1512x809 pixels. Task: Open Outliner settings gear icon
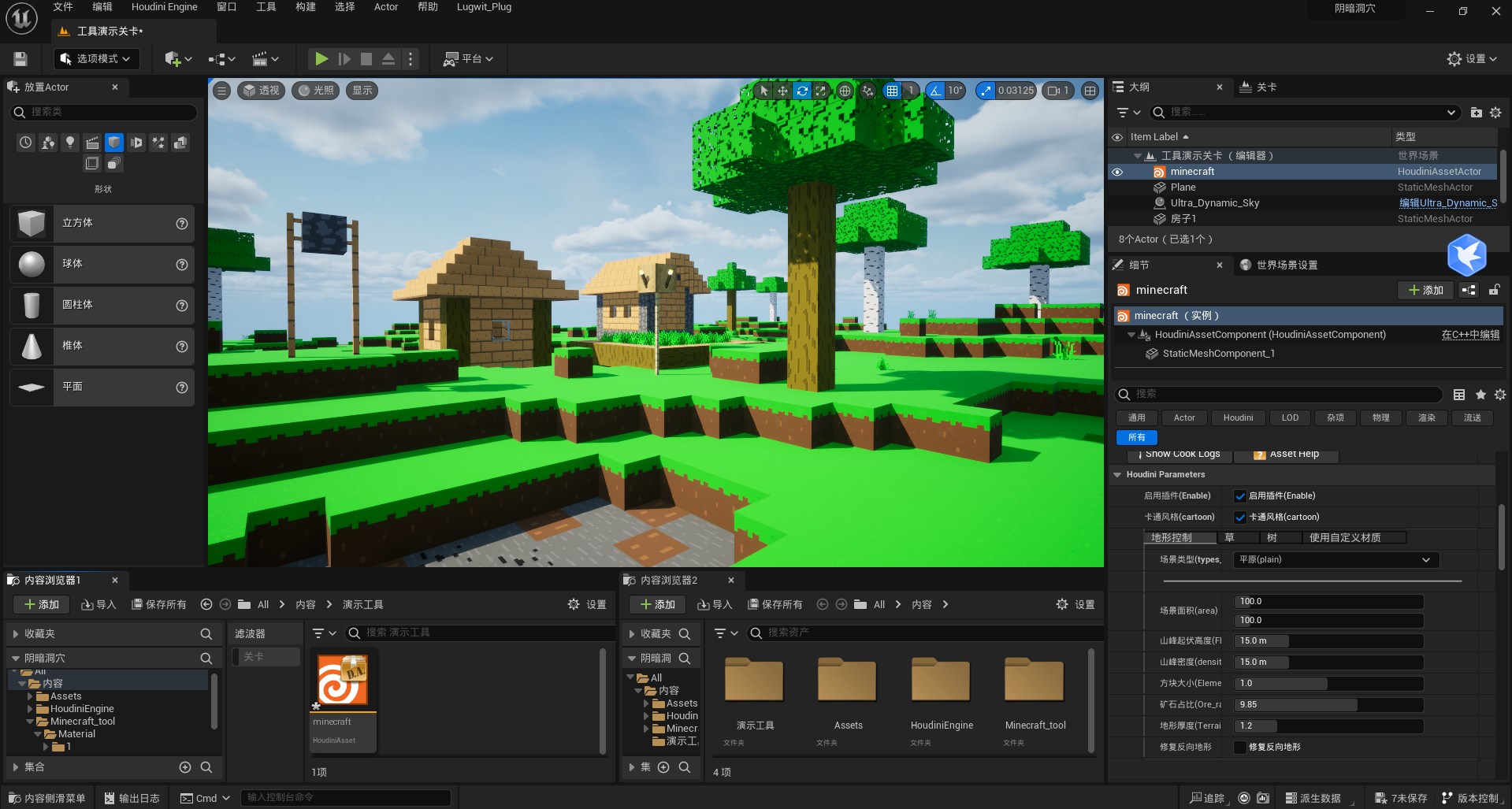pos(1495,113)
